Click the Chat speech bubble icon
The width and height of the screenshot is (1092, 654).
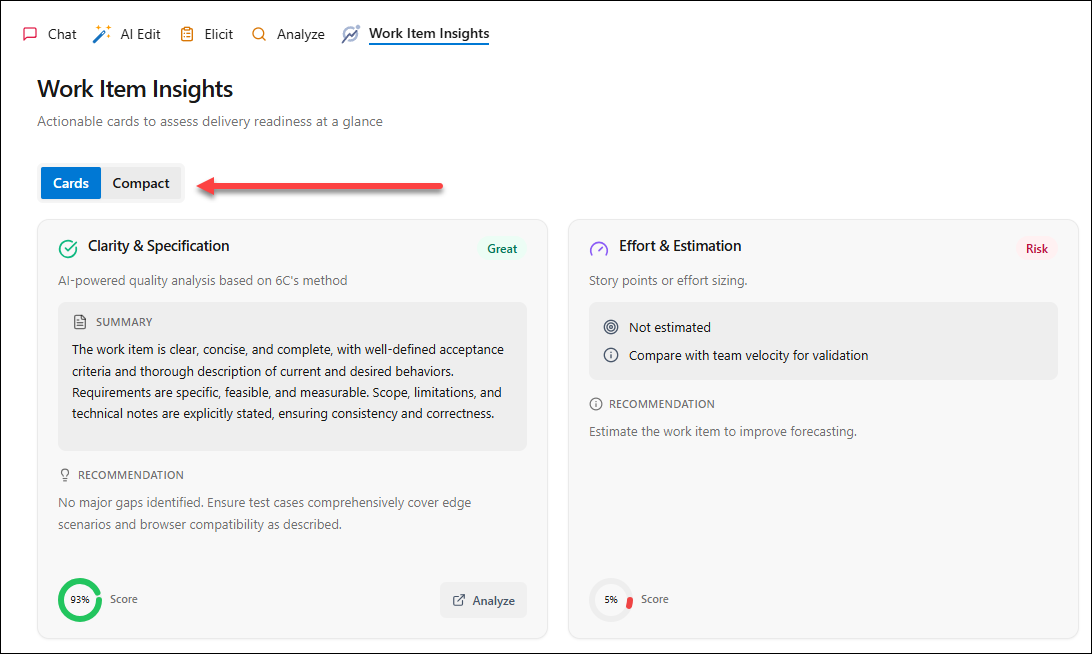point(30,34)
